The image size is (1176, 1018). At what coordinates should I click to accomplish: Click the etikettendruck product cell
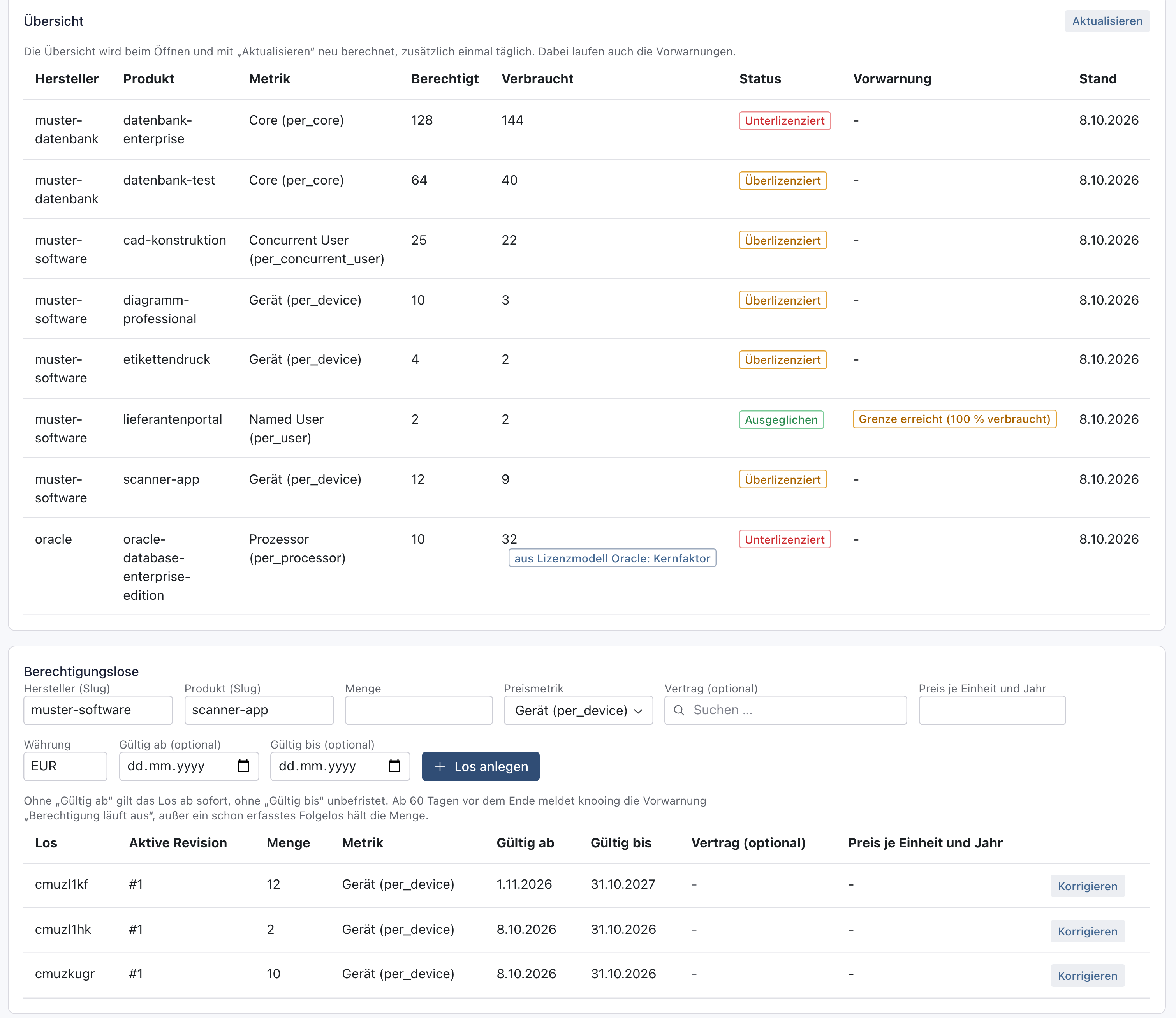[166, 359]
